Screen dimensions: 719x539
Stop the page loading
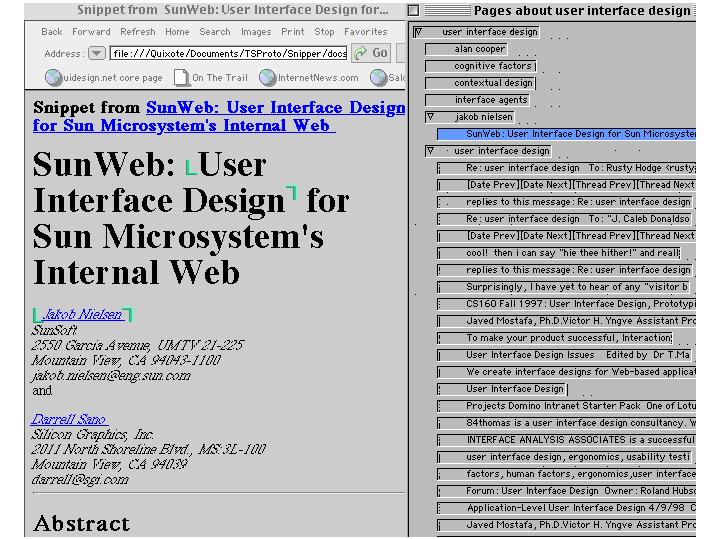(x=324, y=32)
